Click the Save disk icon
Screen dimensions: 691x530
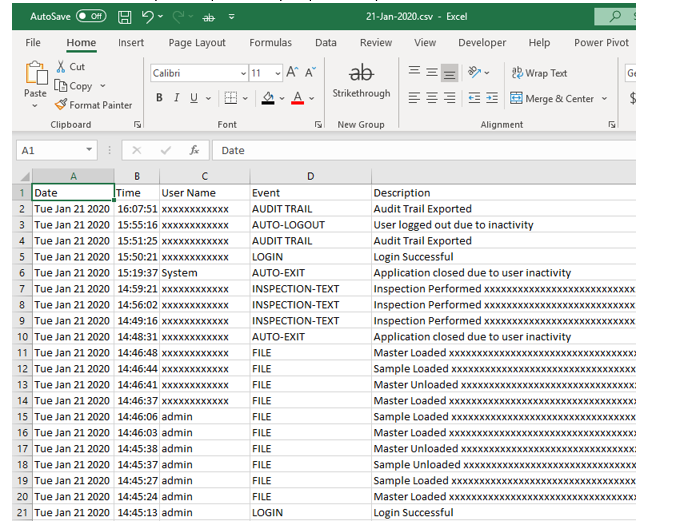(x=124, y=17)
